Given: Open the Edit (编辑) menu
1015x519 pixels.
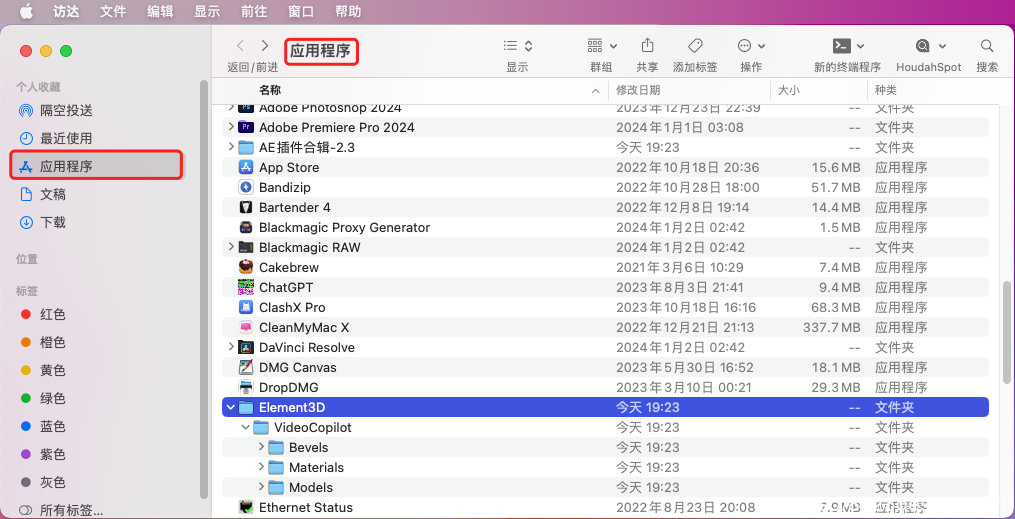Looking at the screenshot, I should click(160, 11).
